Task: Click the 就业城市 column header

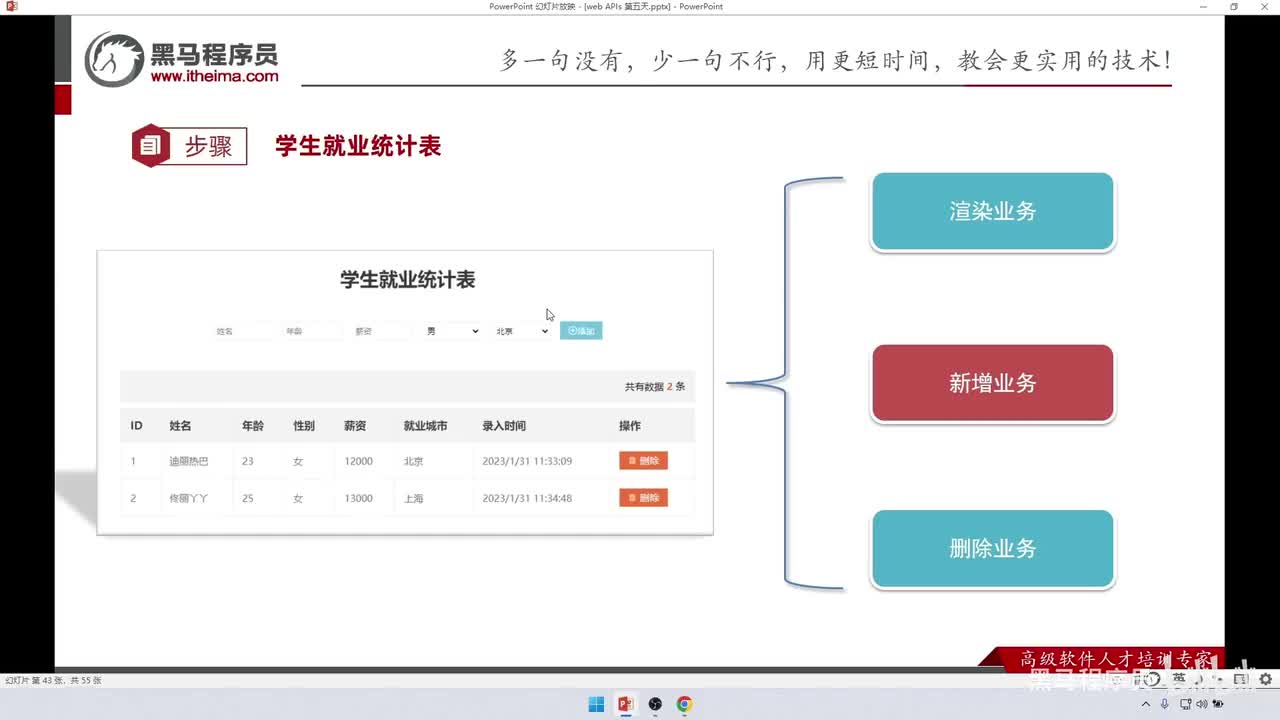Action: (425, 426)
